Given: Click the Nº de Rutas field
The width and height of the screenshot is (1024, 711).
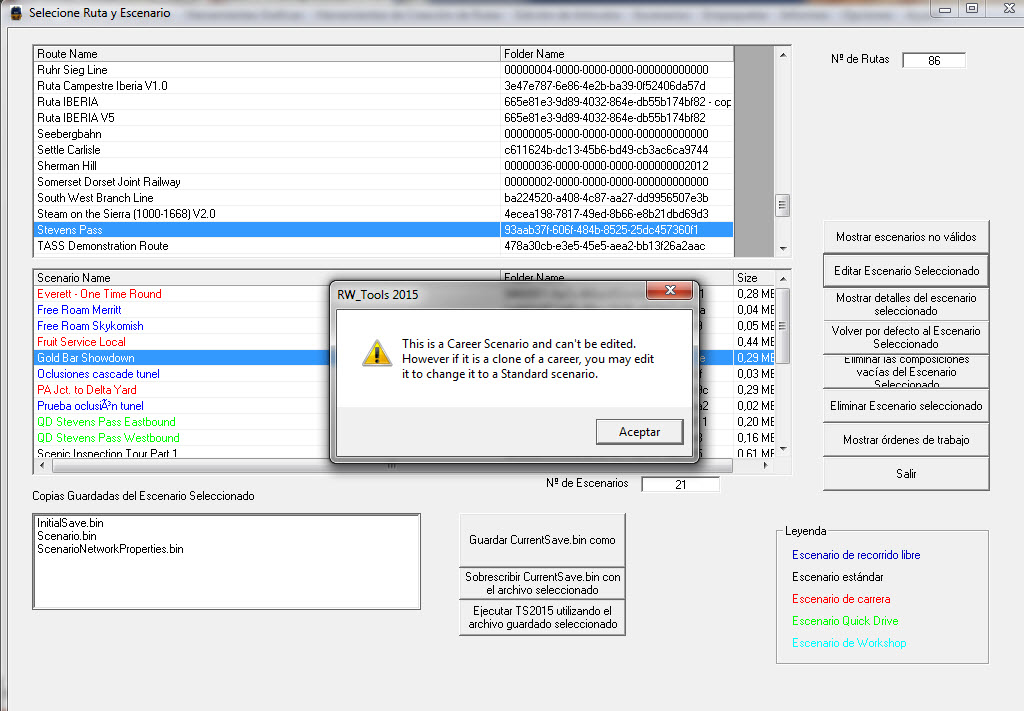Looking at the screenshot, I should (x=934, y=61).
